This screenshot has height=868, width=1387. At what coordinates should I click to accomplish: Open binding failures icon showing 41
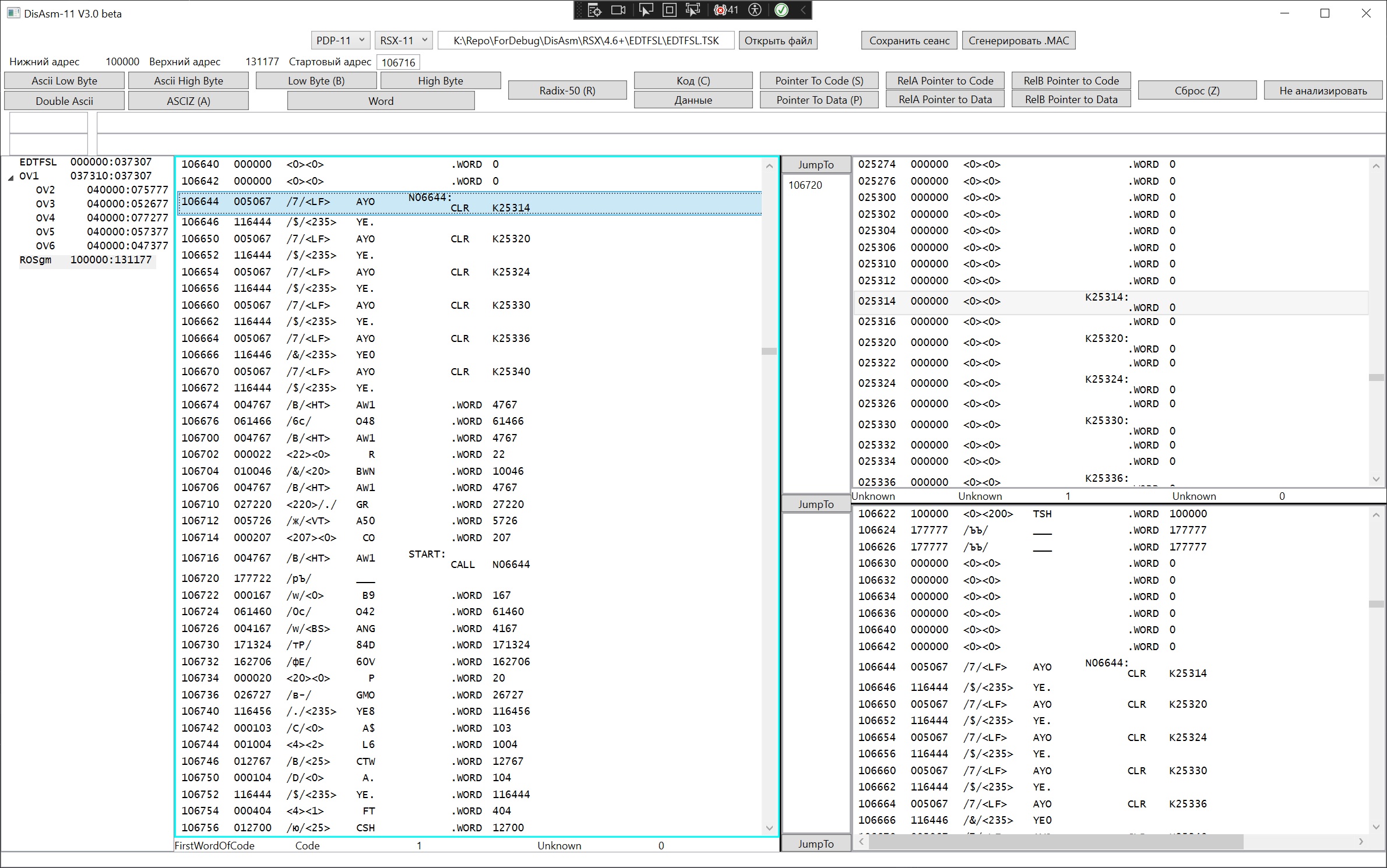tap(726, 10)
